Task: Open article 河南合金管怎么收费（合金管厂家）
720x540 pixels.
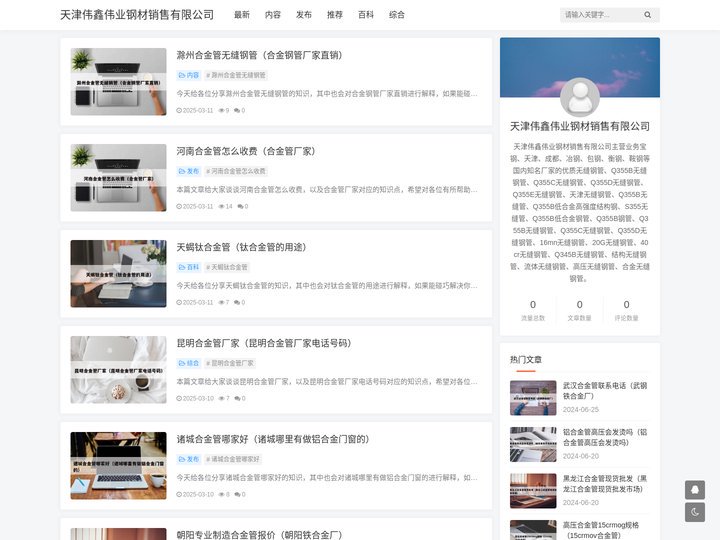Action: (x=246, y=151)
